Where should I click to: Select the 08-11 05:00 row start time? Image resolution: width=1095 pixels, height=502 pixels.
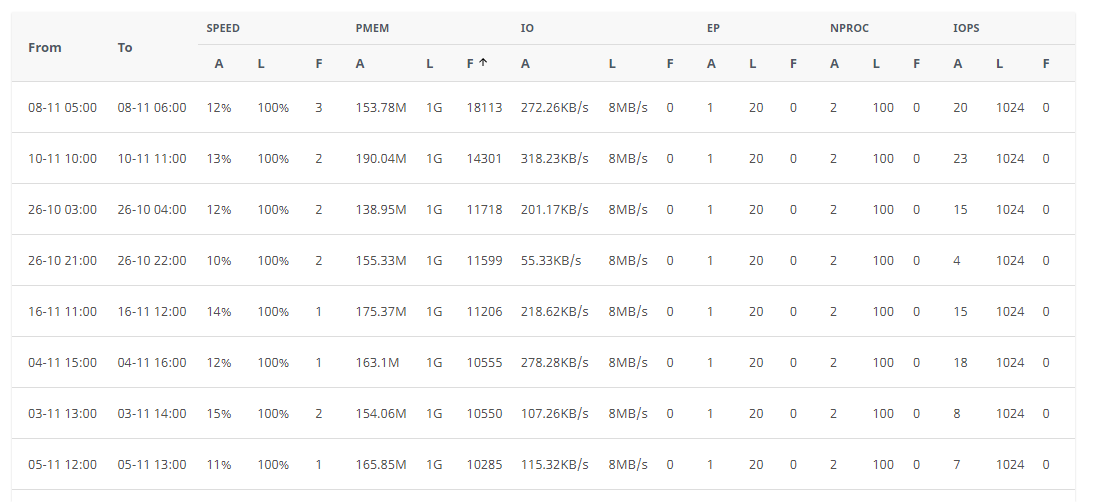[x=62, y=107]
